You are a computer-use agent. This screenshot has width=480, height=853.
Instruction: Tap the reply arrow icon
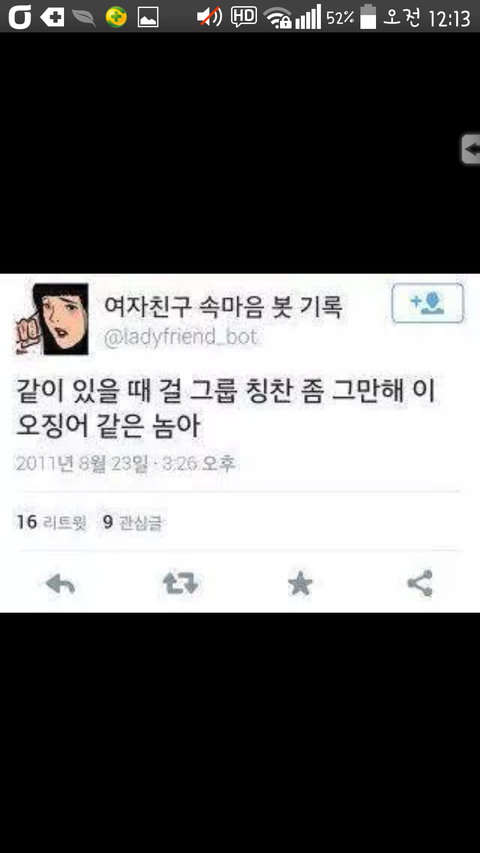[60, 584]
